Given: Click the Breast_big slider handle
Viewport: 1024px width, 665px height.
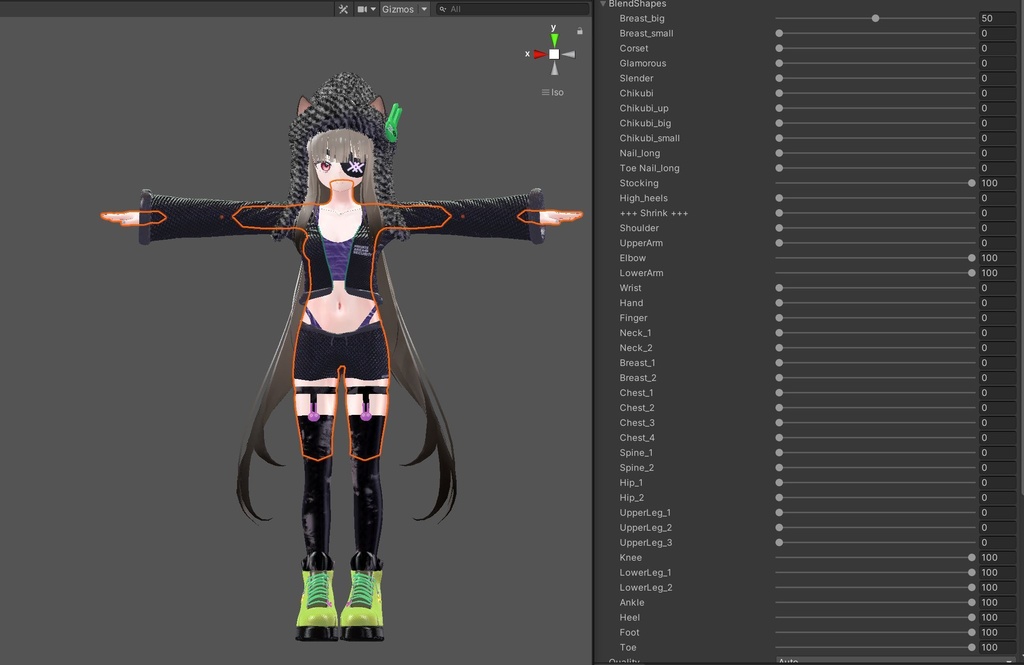Looking at the screenshot, I should [875, 18].
